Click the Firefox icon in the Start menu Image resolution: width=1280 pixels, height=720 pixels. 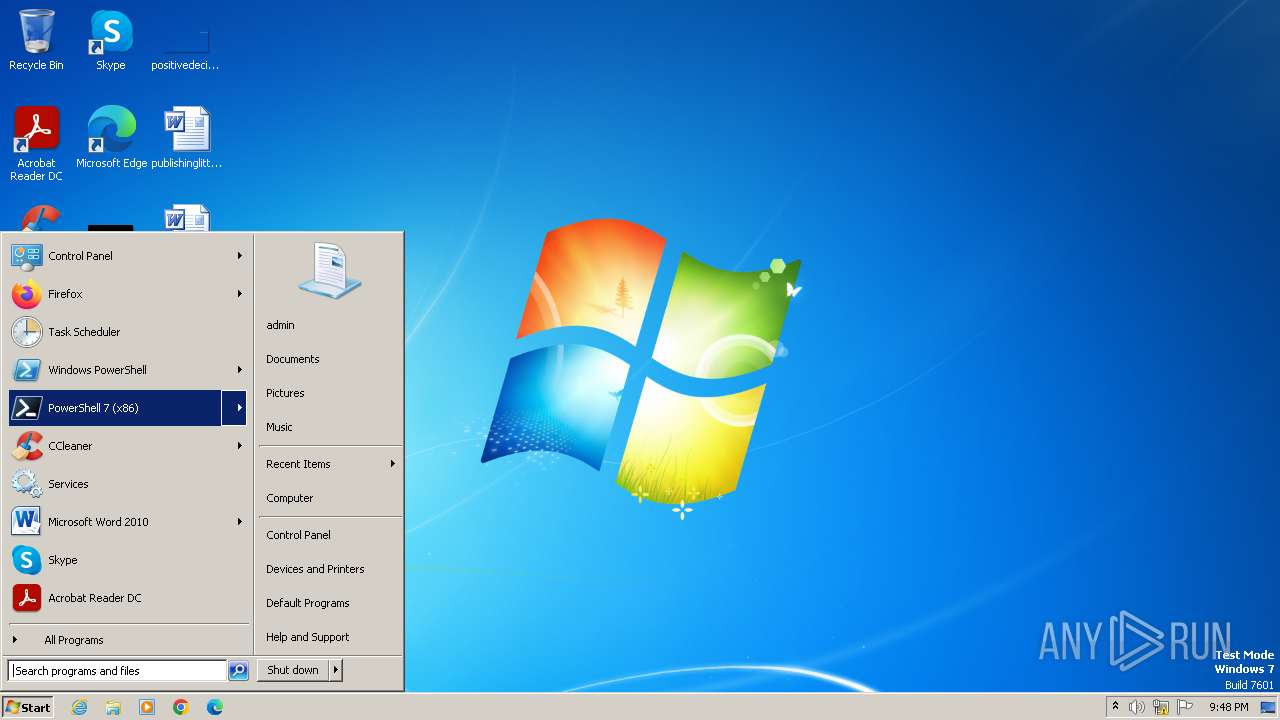point(26,294)
